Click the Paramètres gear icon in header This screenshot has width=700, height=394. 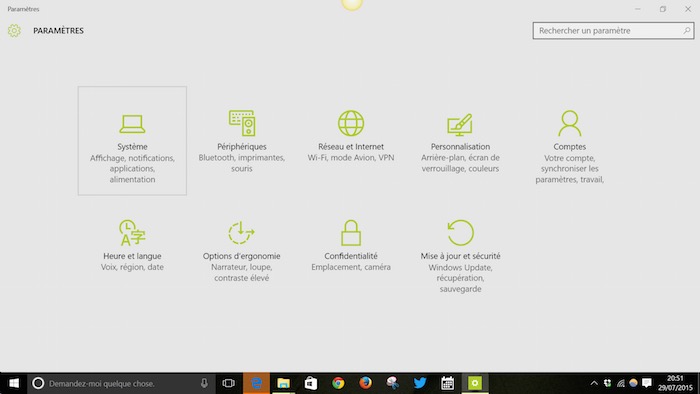(x=14, y=30)
